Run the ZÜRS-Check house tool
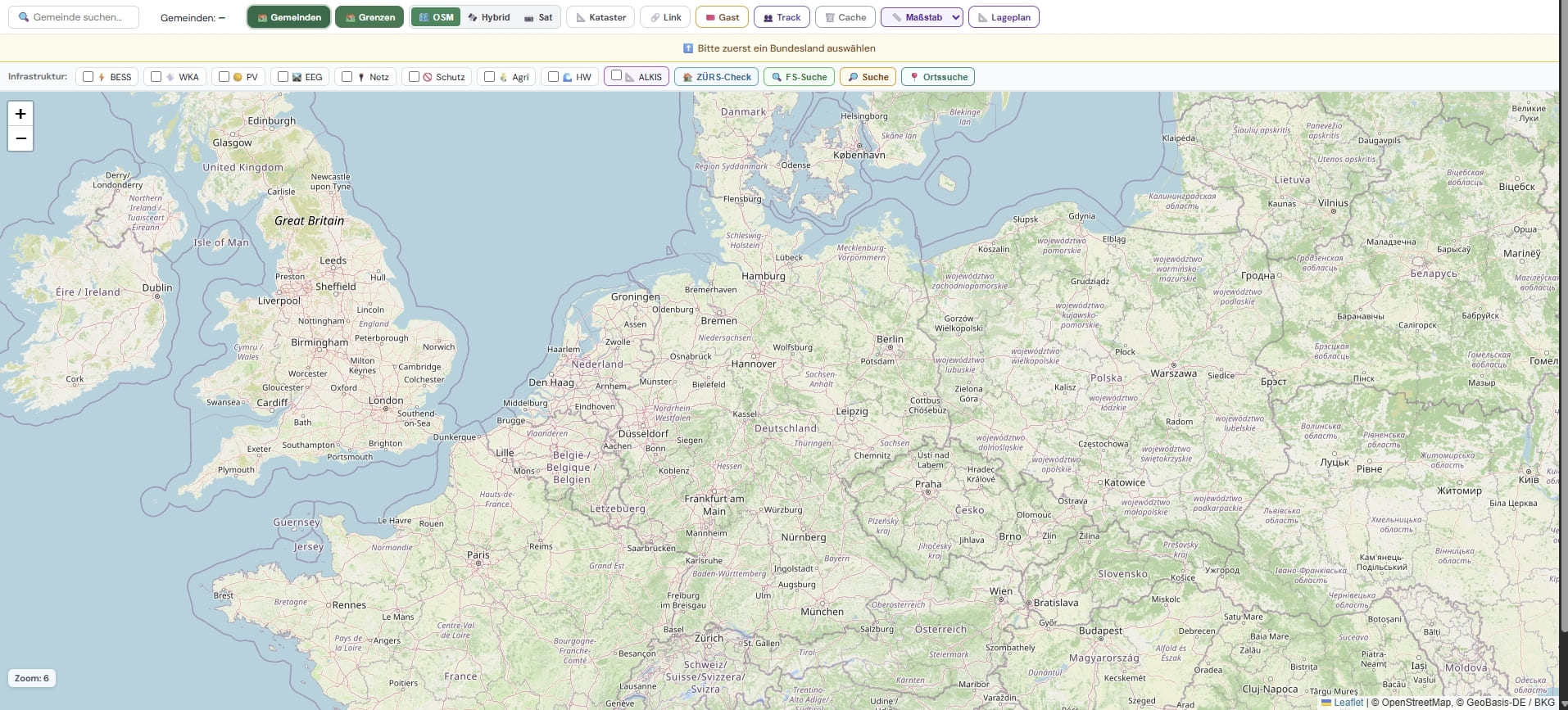This screenshot has width=1568, height=710. 716,77
